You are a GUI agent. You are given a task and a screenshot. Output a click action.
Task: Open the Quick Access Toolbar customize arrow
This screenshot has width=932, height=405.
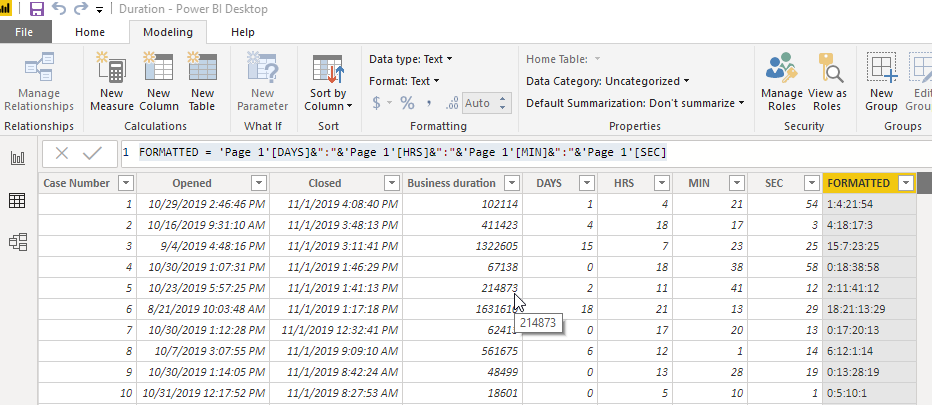99,10
